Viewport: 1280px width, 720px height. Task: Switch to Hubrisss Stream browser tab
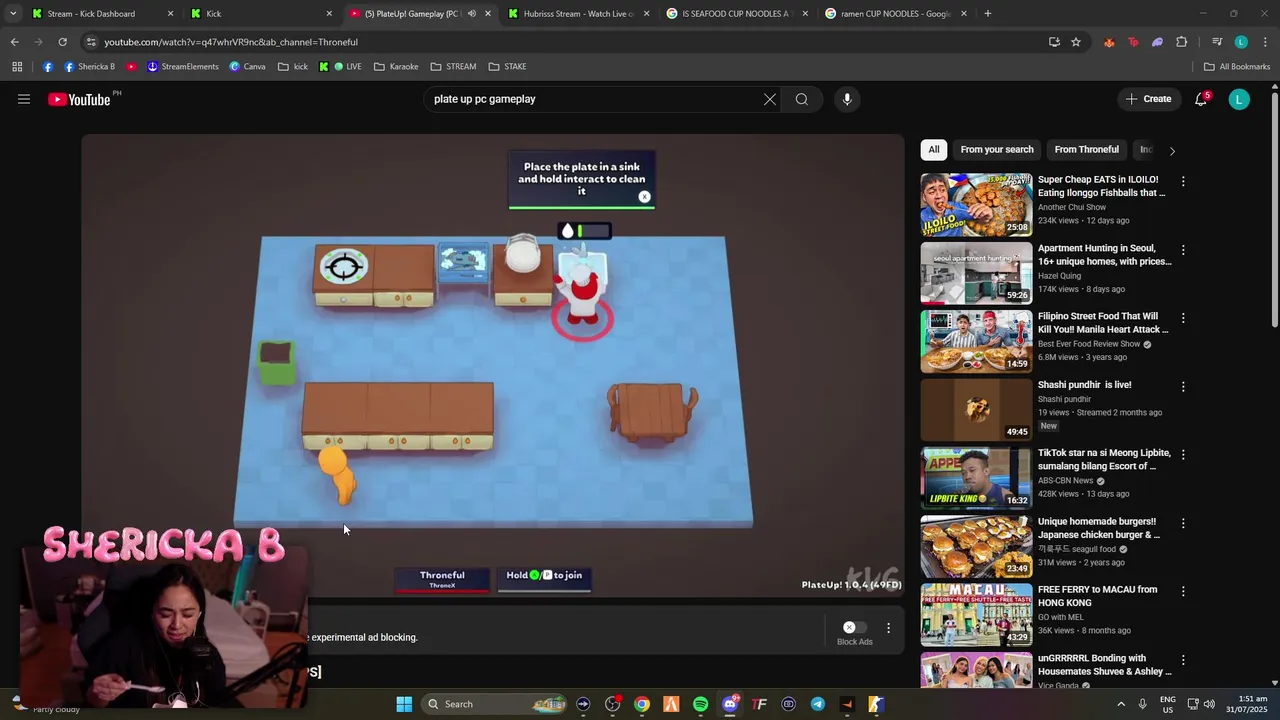579,14
